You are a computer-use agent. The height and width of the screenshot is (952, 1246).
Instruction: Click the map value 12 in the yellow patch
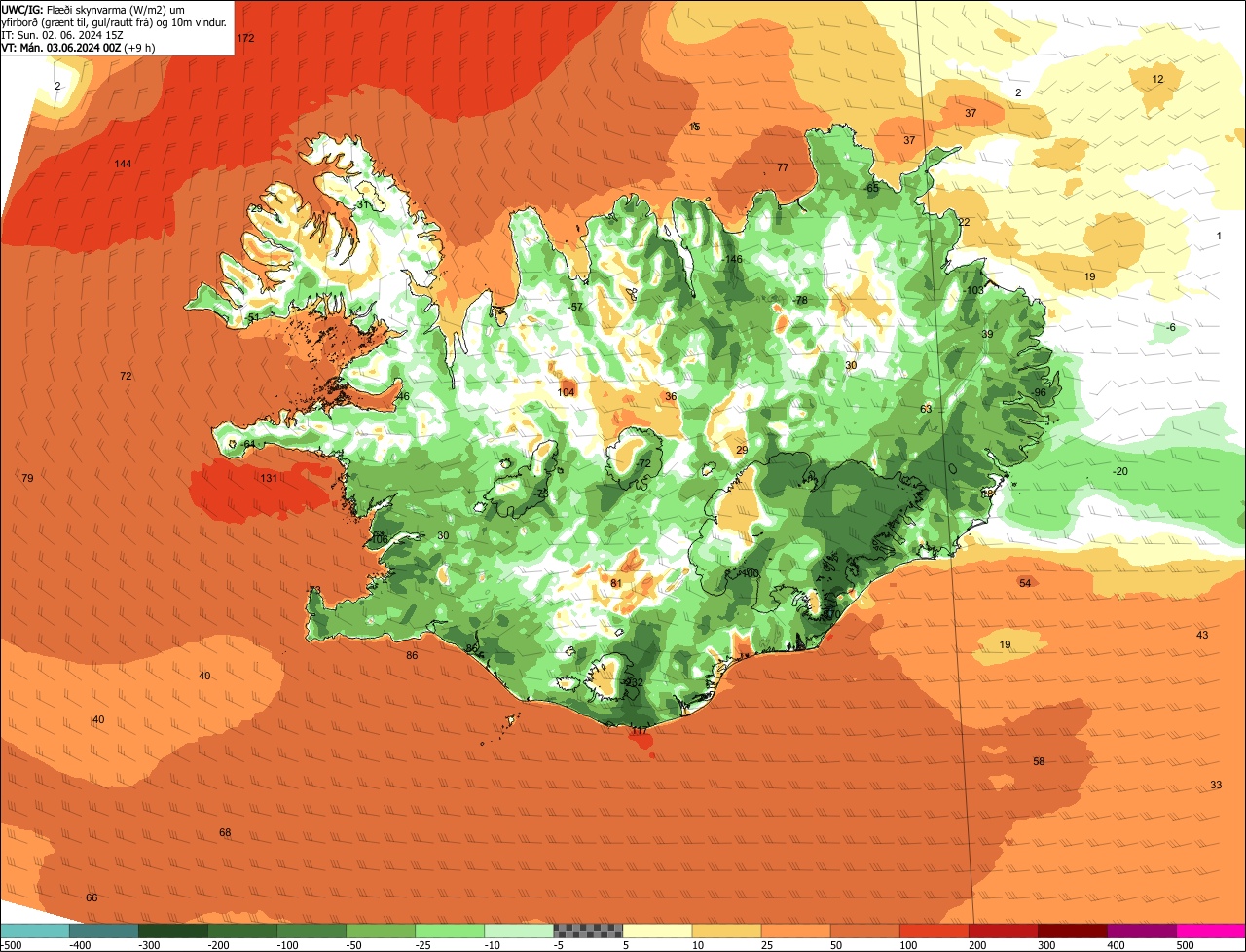[x=1157, y=79]
